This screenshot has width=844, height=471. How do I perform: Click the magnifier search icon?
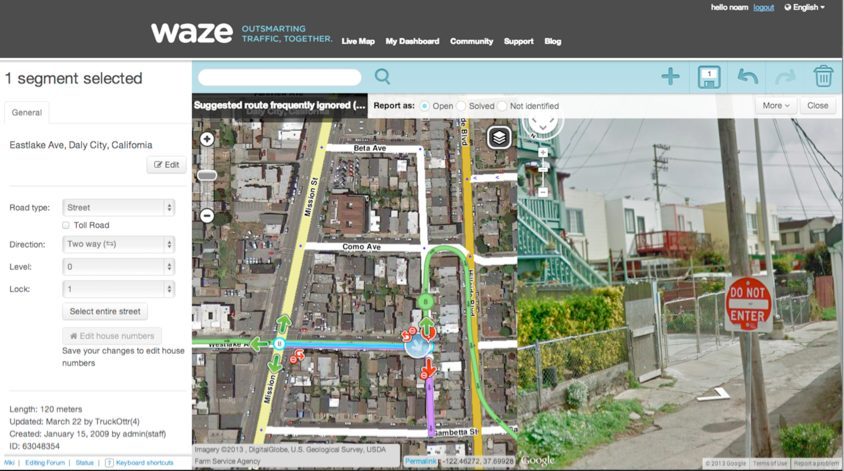click(382, 77)
